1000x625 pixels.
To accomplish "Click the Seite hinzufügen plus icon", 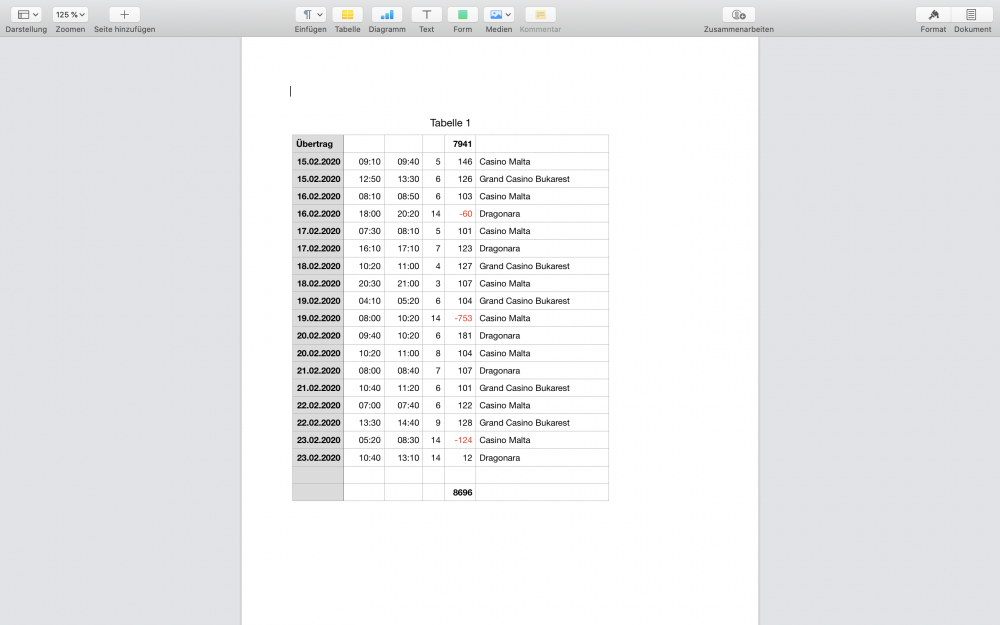I will coord(124,15).
